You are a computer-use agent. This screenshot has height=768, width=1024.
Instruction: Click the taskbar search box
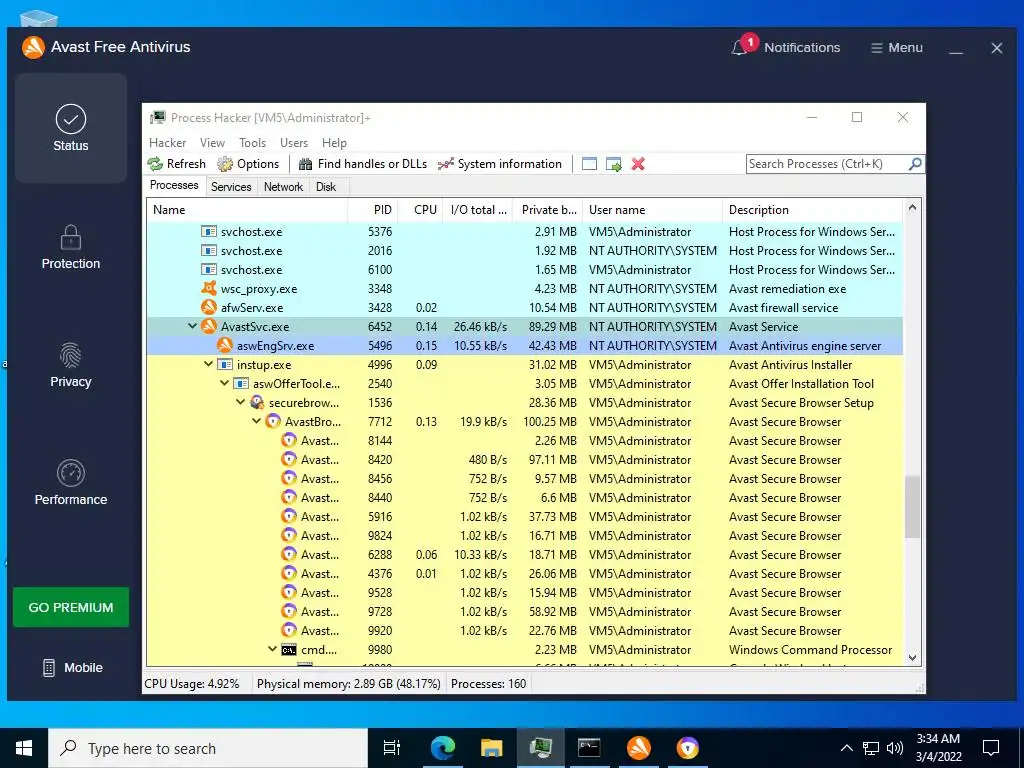click(x=208, y=748)
